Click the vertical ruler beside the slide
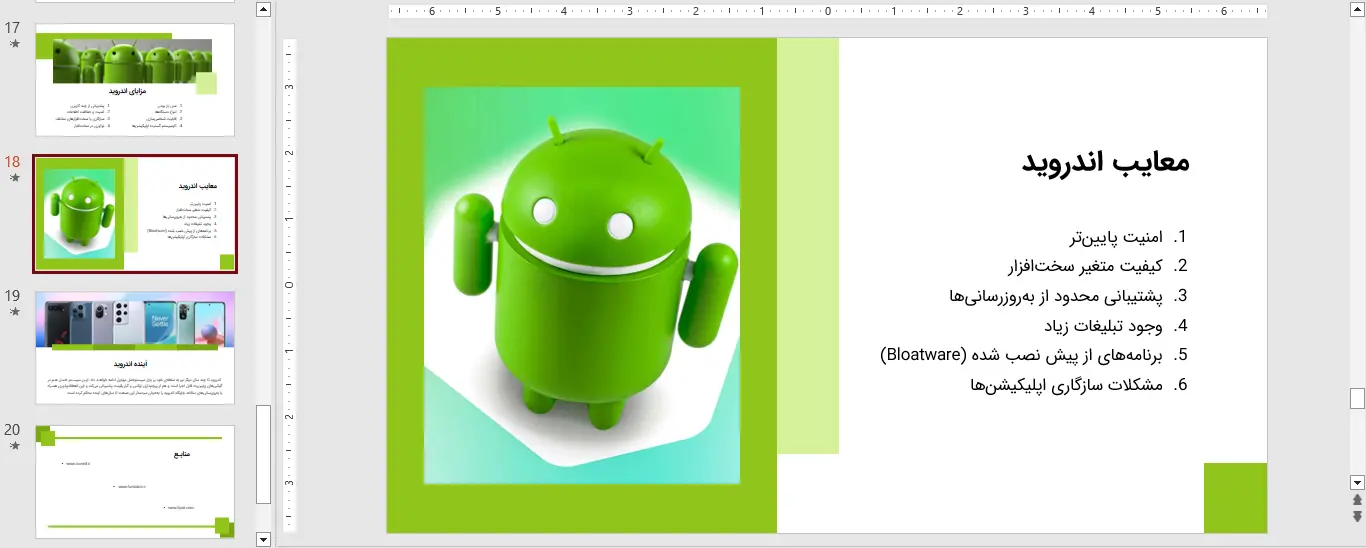Image resolution: width=1366 pixels, height=548 pixels. coord(290,286)
